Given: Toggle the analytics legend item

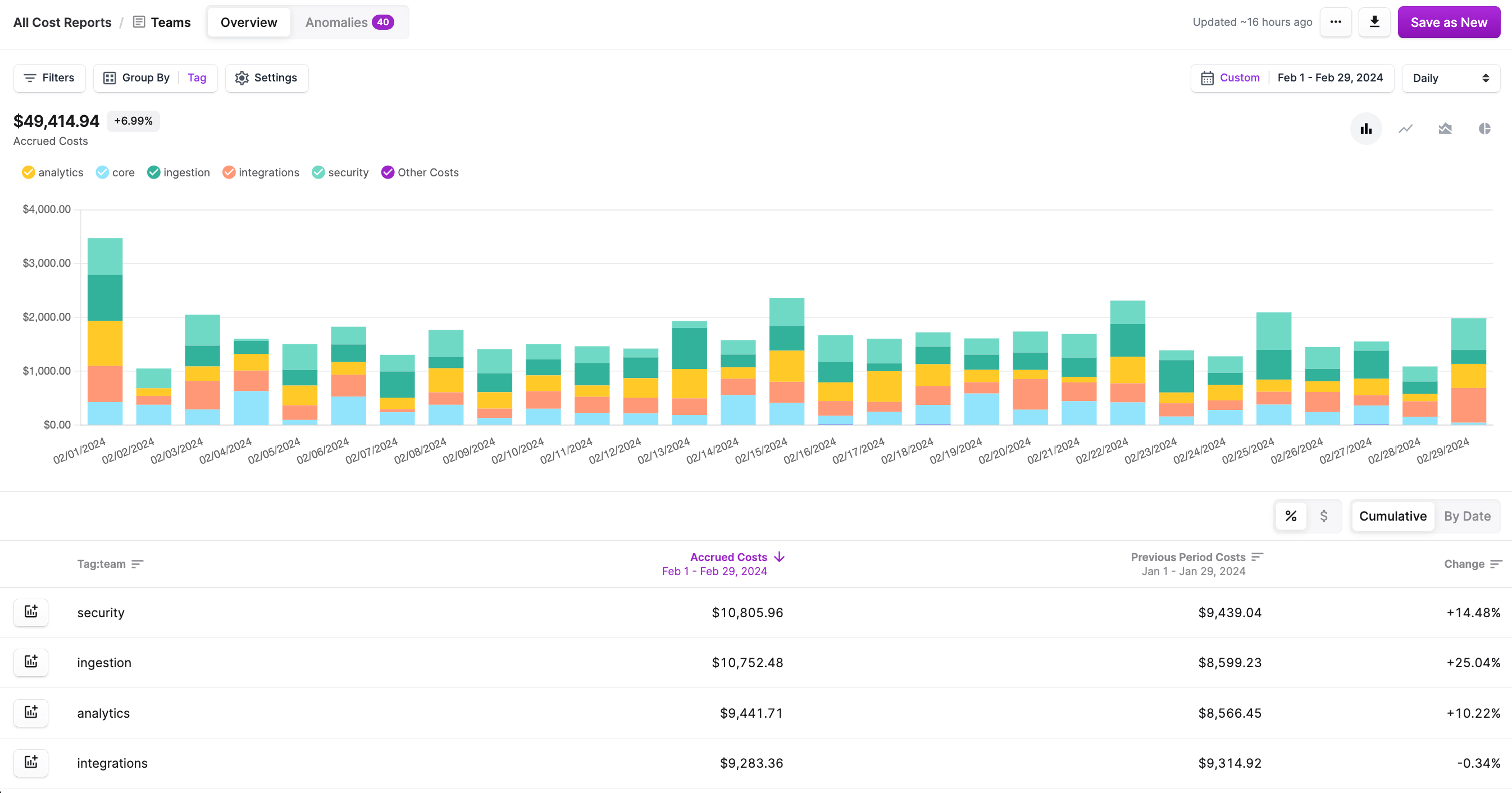Looking at the screenshot, I should (52, 172).
